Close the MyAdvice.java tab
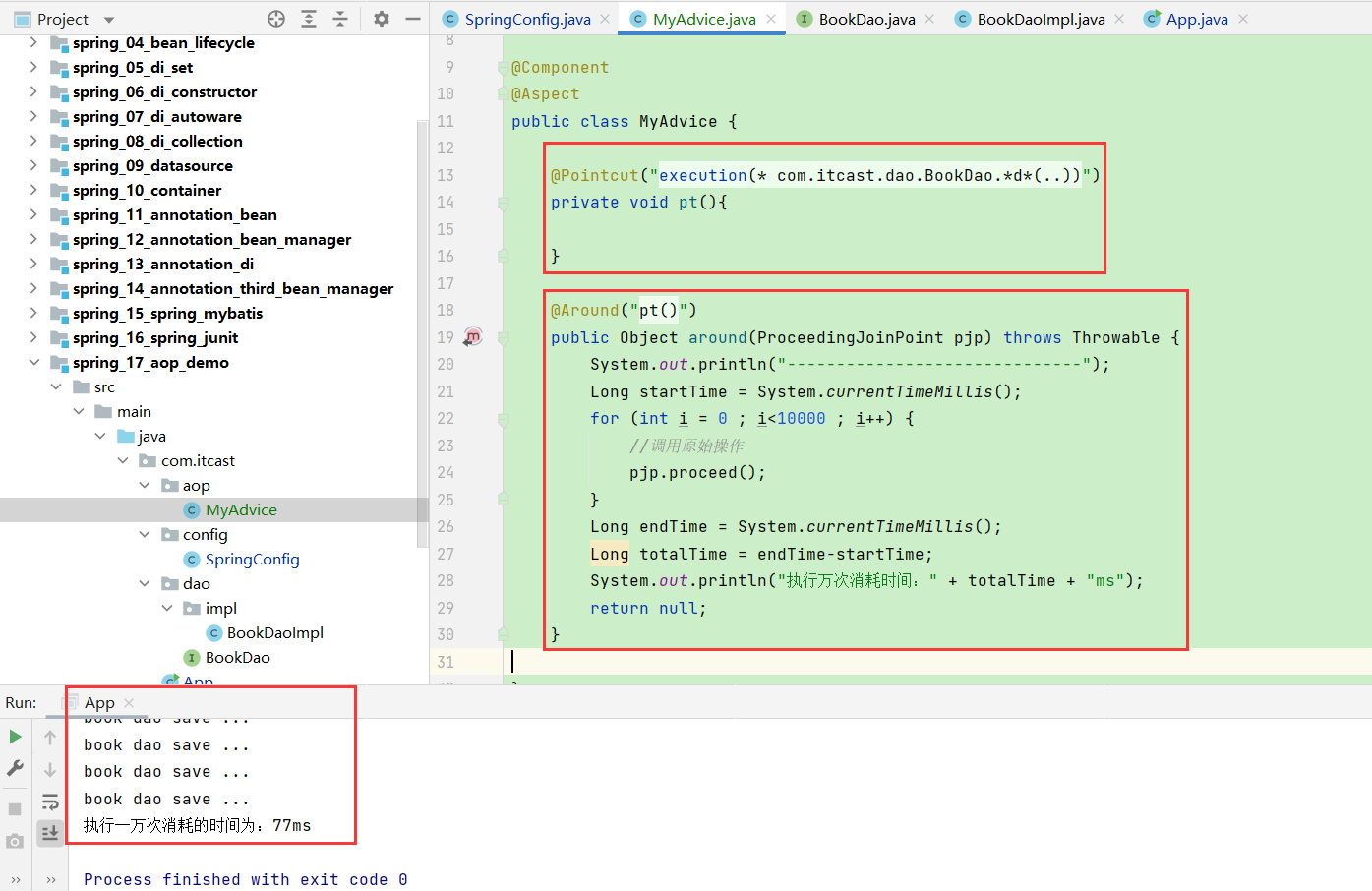Image resolution: width=1372 pixels, height=891 pixels. point(771,19)
